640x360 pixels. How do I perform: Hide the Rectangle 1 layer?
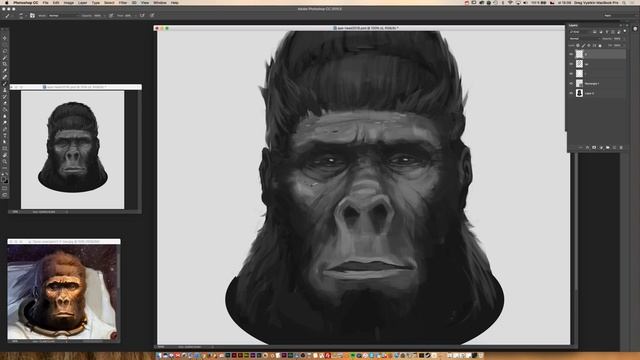(571, 83)
